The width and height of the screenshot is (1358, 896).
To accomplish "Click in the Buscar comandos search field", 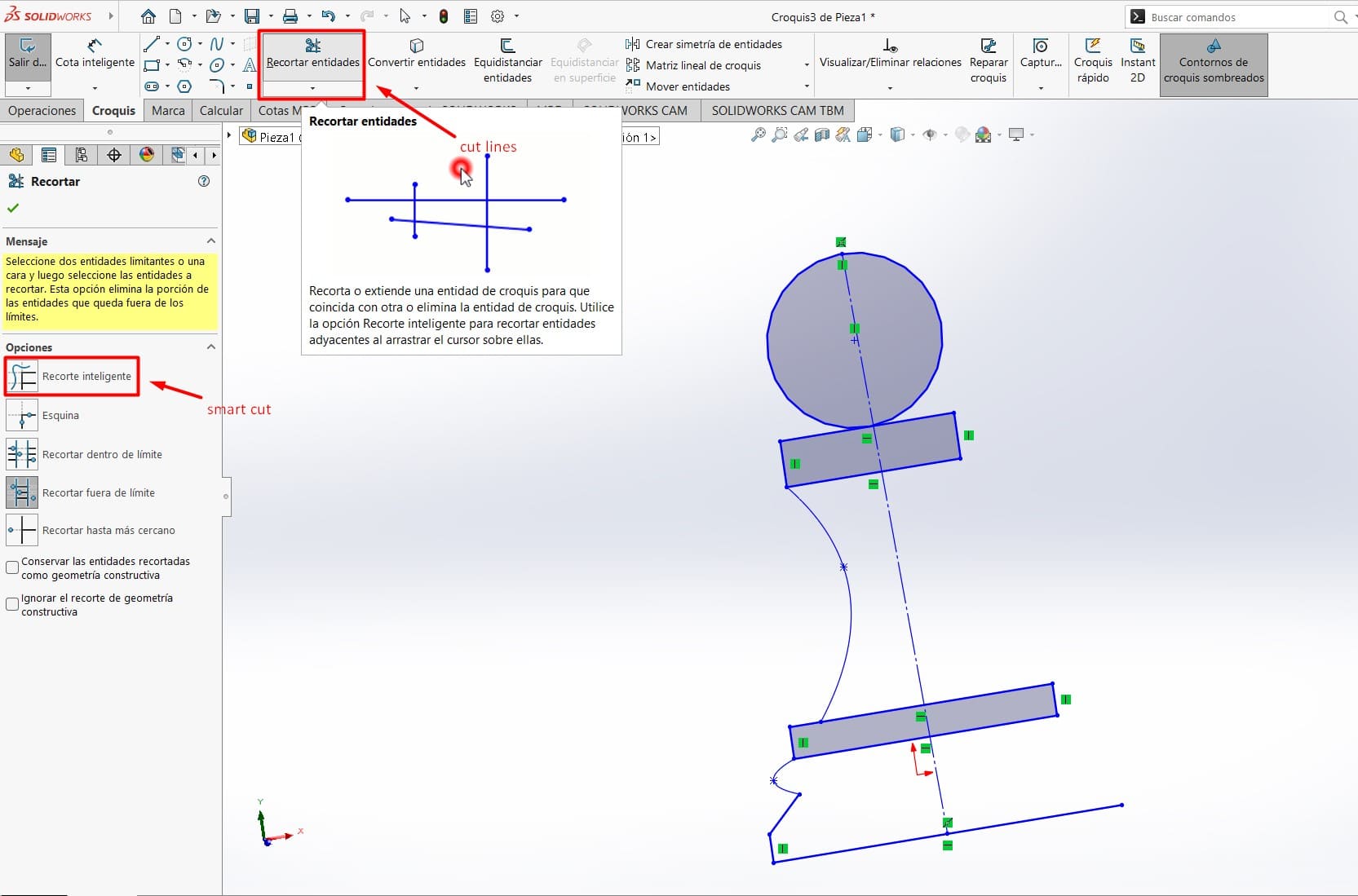I will click(1240, 17).
